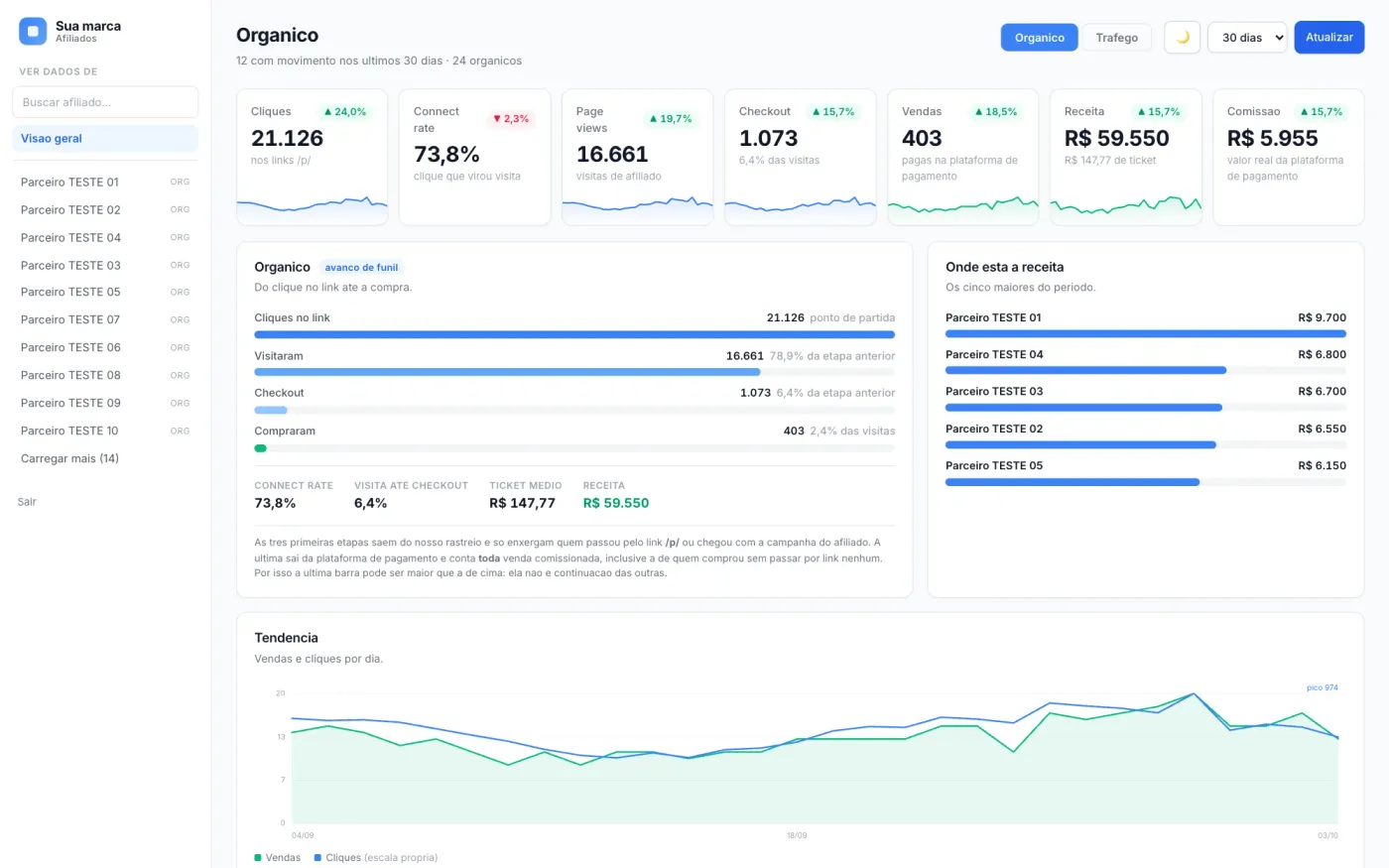1389x868 pixels.
Task: Click the Cliques legend entry in Tendencia
Action: click(376, 858)
